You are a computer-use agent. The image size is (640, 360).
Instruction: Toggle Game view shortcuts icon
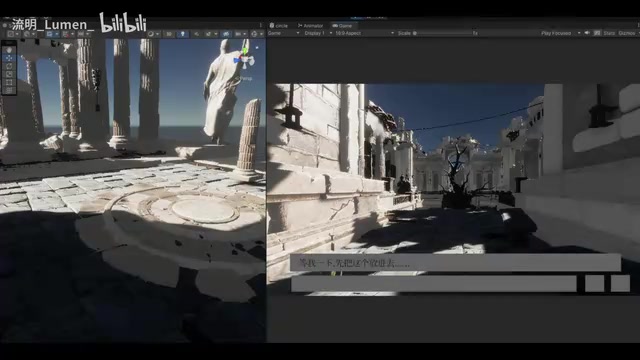[x=597, y=33]
